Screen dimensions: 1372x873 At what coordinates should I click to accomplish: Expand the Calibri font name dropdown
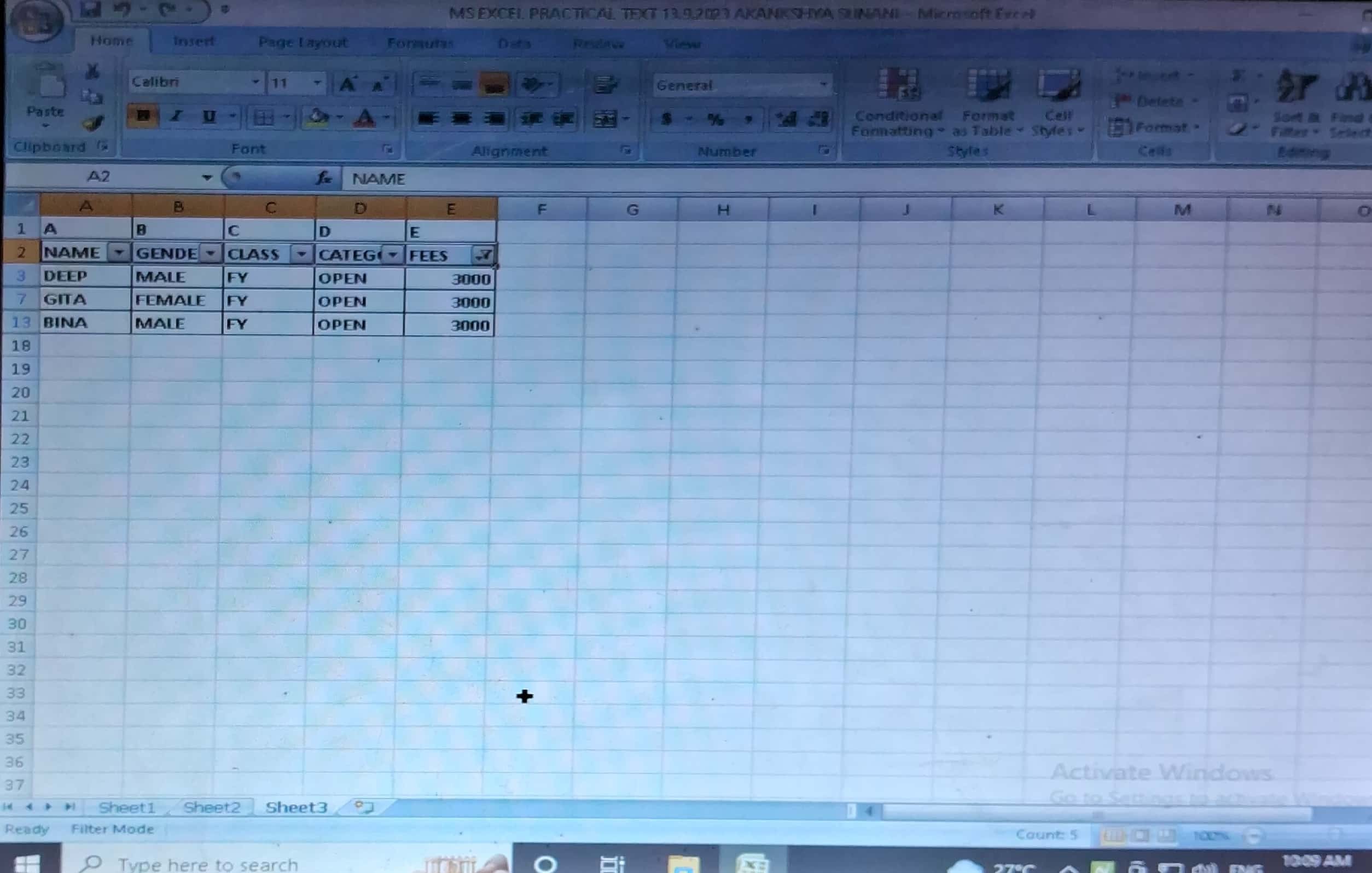click(255, 83)
